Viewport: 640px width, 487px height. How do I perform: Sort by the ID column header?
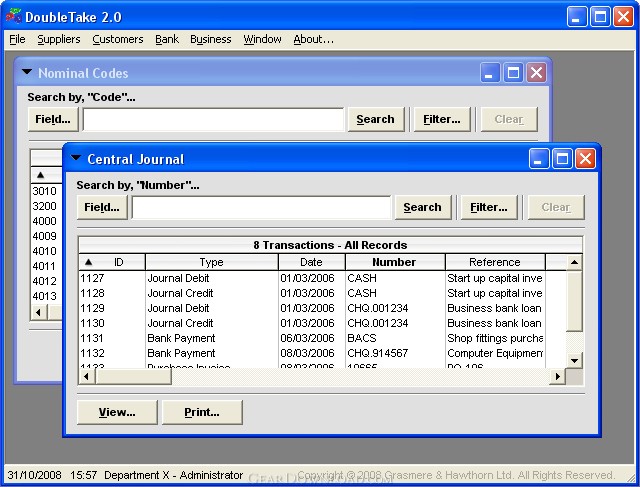[x=112, y=262]
